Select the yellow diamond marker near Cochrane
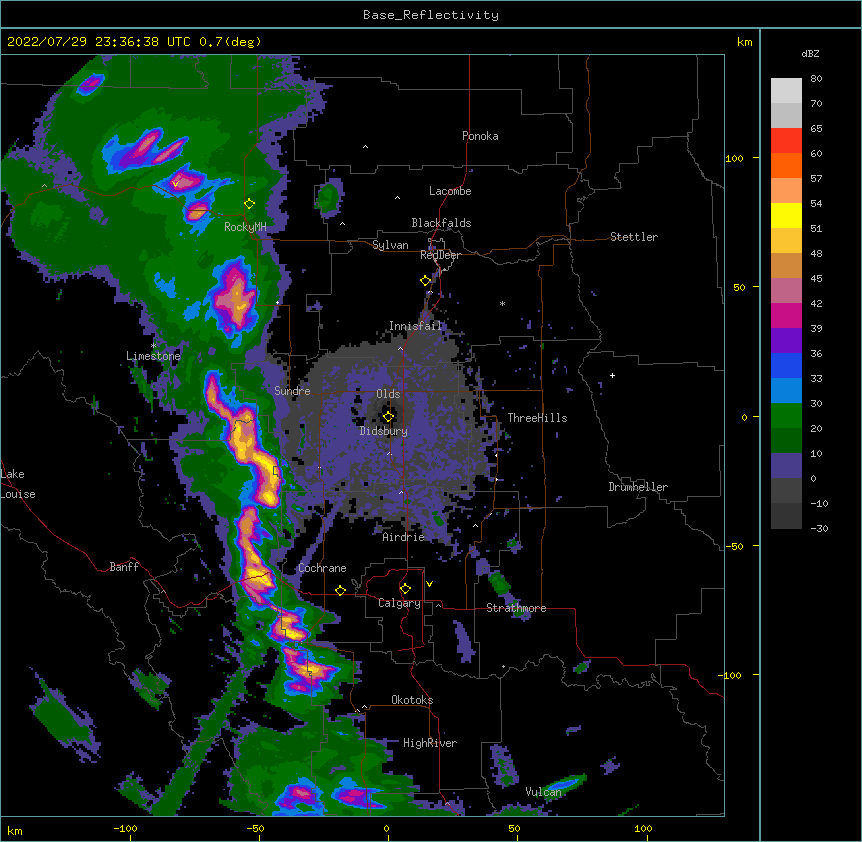The height and width of the screenshot is (842, 862). tap(340, 590)
